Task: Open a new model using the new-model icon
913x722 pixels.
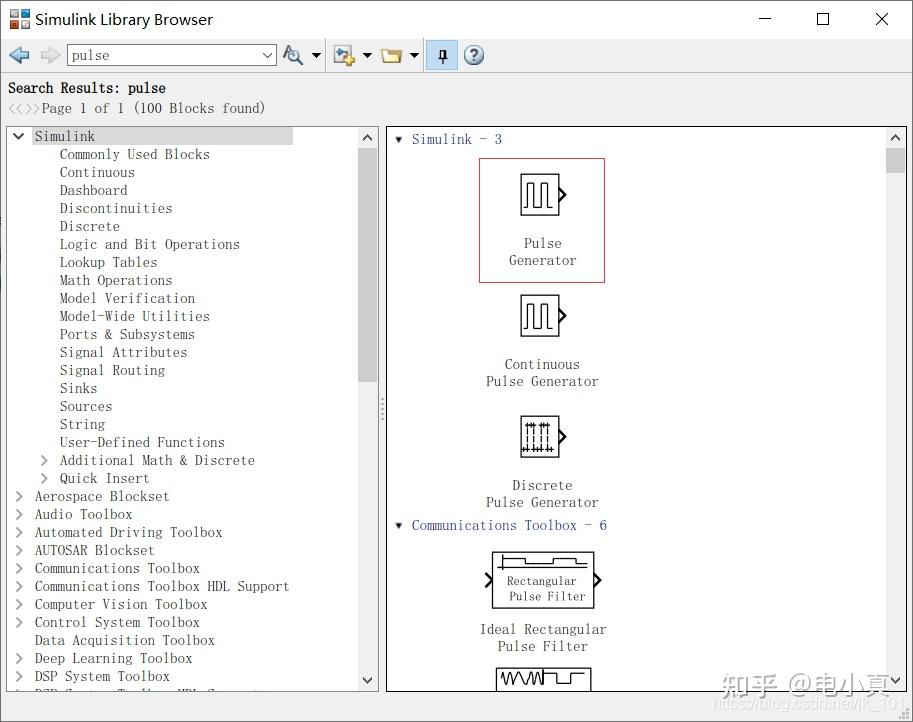Action: click(345, 55)
